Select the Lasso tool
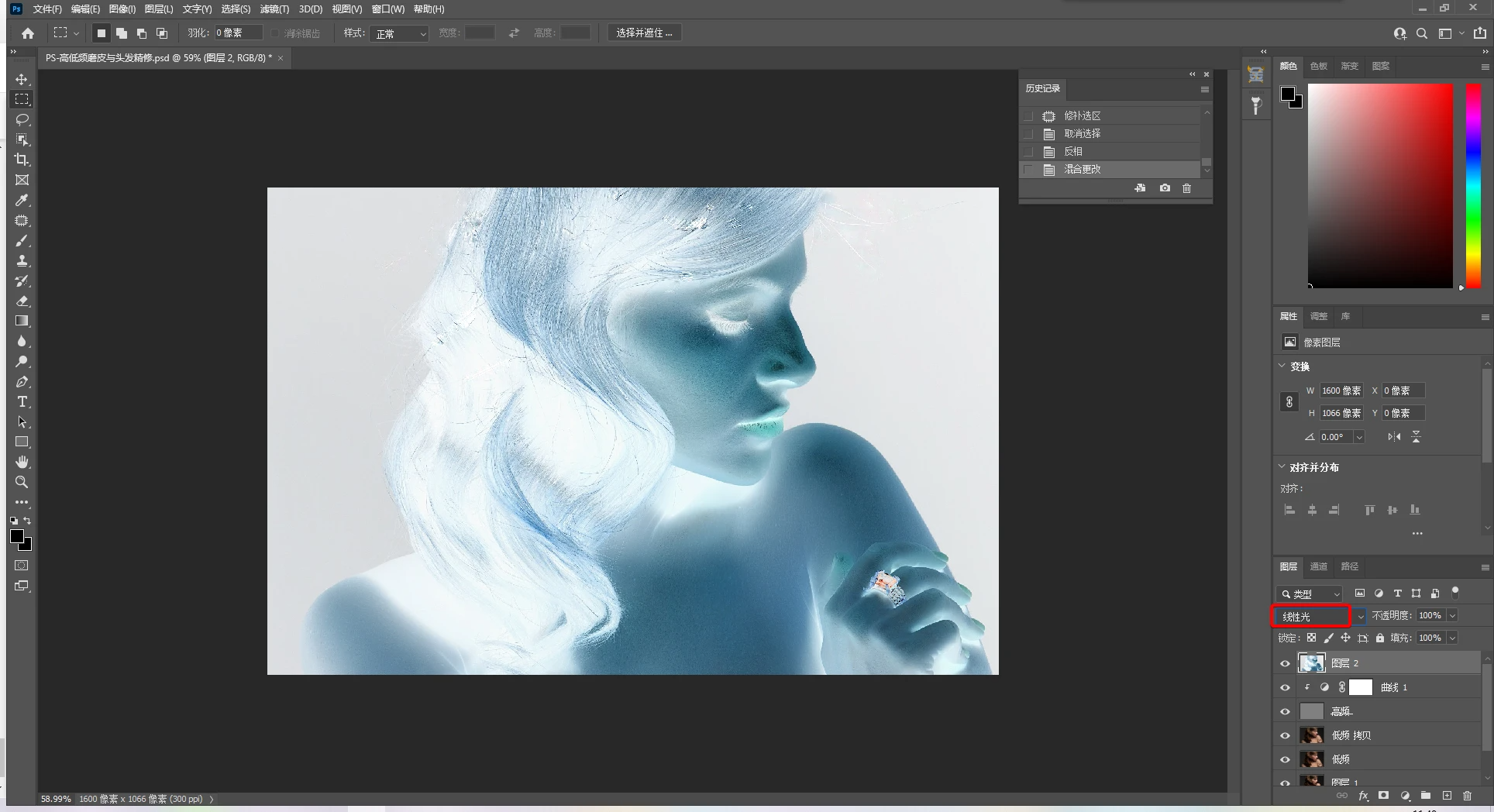This screenshot has height=812, width=1494. pyautogui.click(x=22, y=119)
